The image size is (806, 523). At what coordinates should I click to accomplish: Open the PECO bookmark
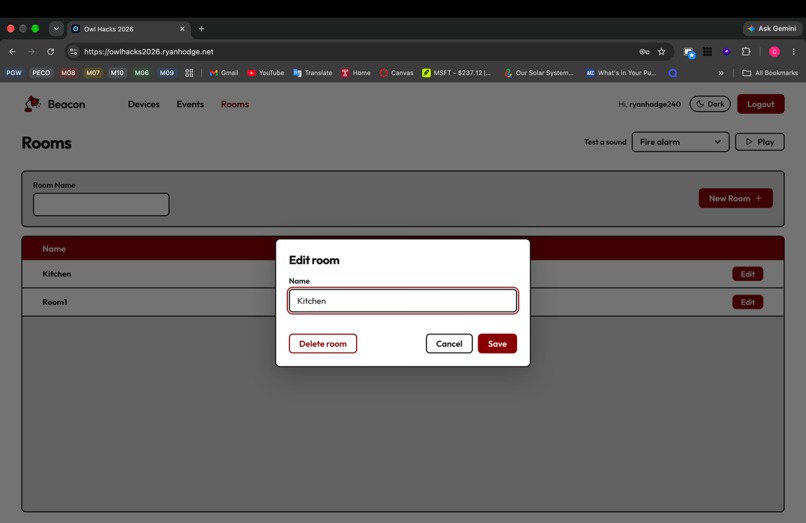pos(41,73)
